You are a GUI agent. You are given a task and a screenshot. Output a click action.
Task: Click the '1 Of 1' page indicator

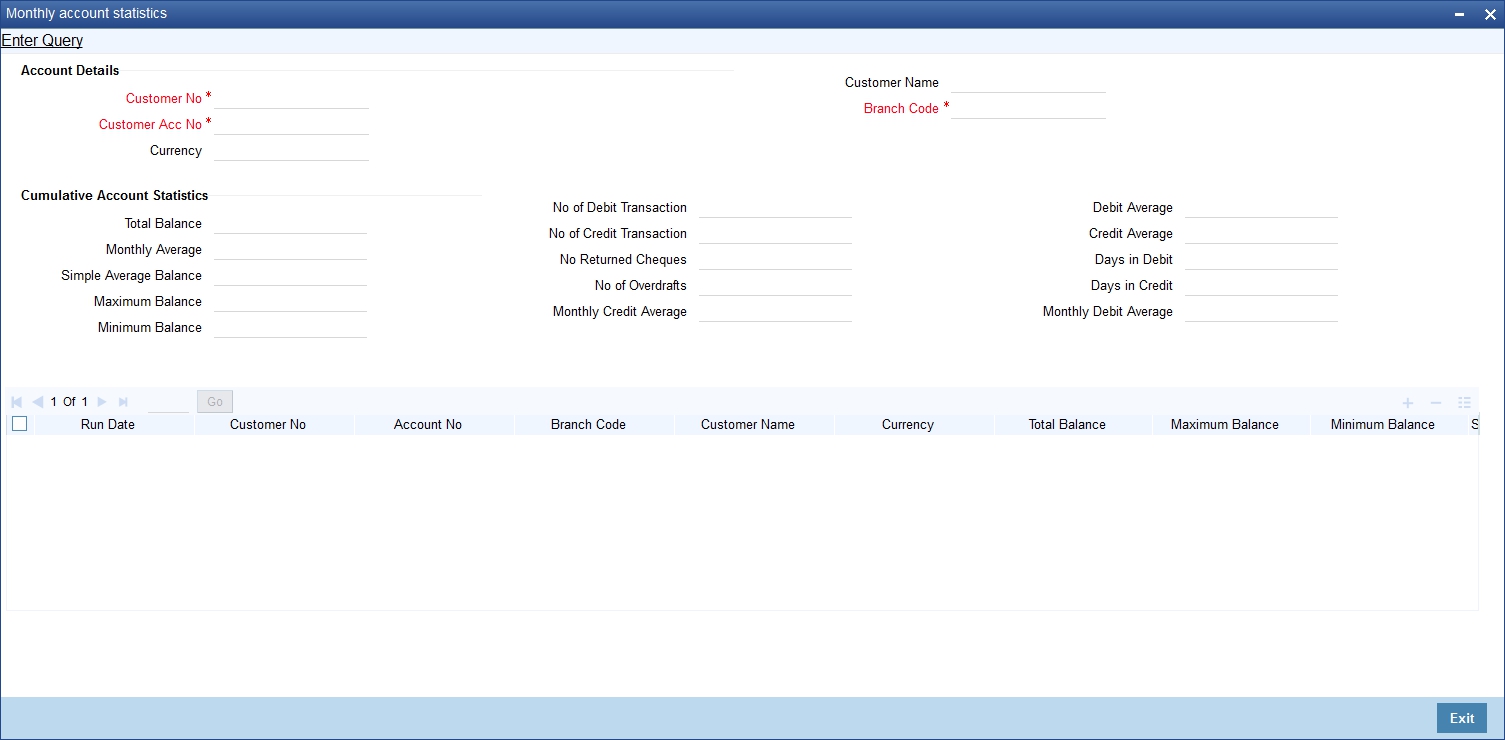(x=69, y=402)
